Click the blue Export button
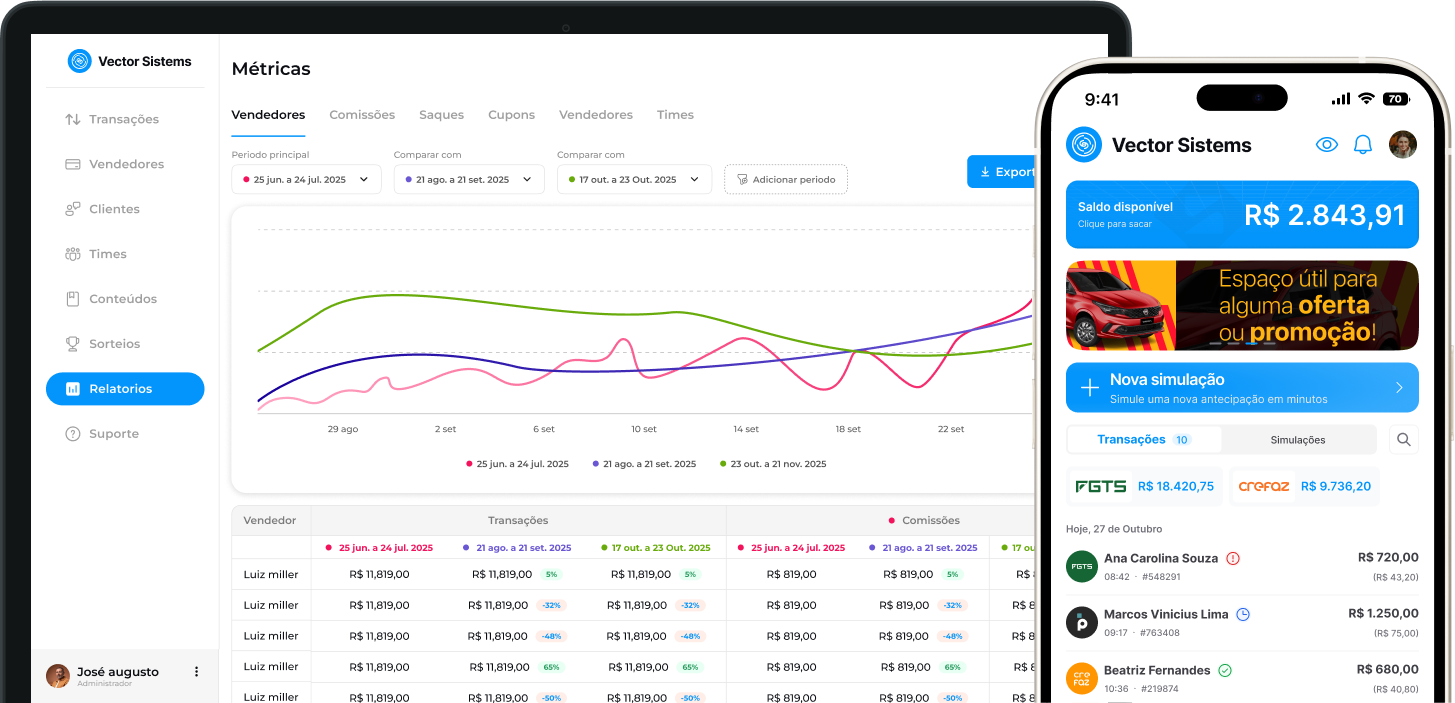Viewport: 1455px width, 703px height. pyautogui.click(x=1002, y=172)
